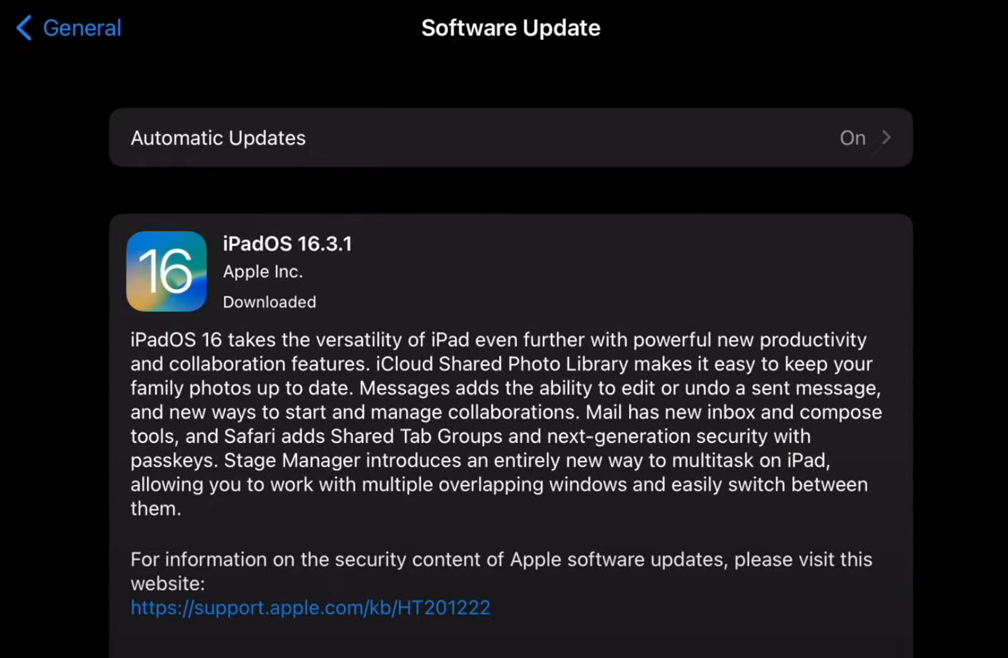Tap the Mail new inbox and compose line
The height and width of the screenshot is (658, 1008).
[506, 412]
